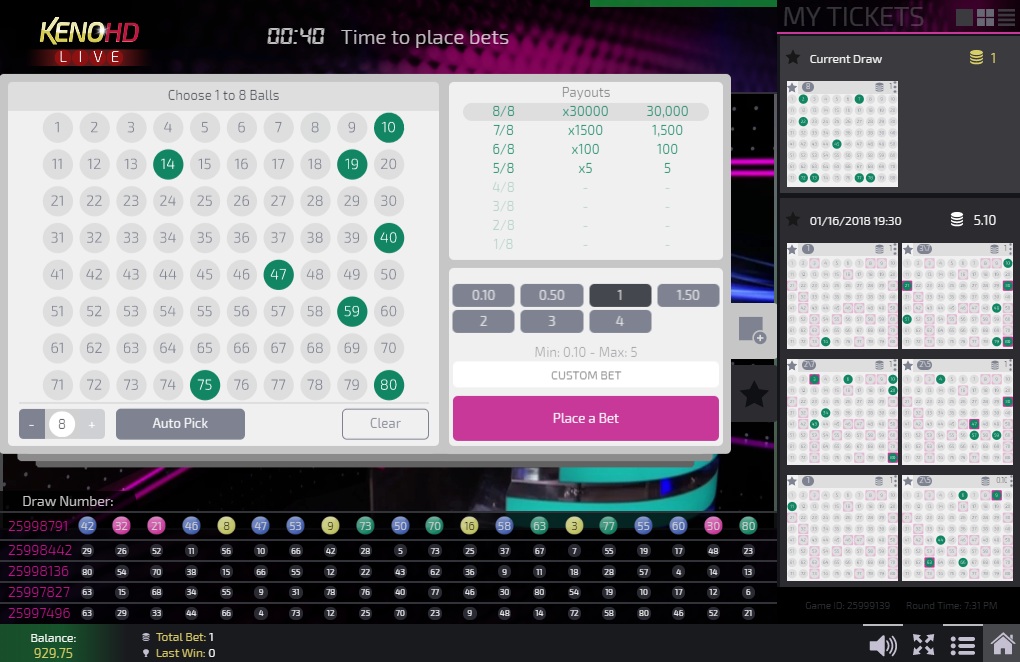Open options dots on Current Draw ticket
The image size is (1020, 662).
[x=893, y=88]
